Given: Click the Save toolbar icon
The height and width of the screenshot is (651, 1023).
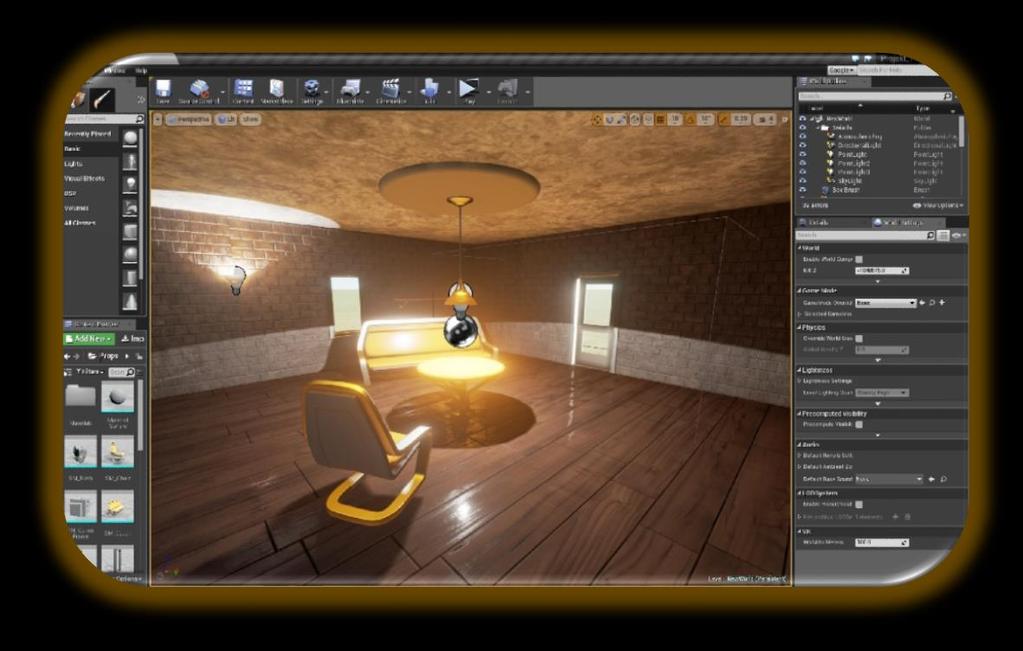Looking at the screenshot, I should click(x=163, y=89).
